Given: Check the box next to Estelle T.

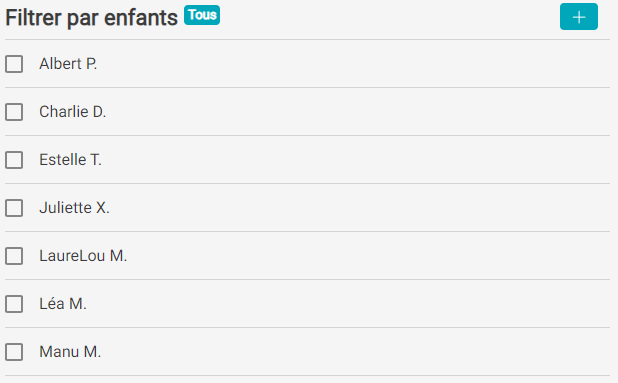Looking at the screenshot, I should 14,160.
